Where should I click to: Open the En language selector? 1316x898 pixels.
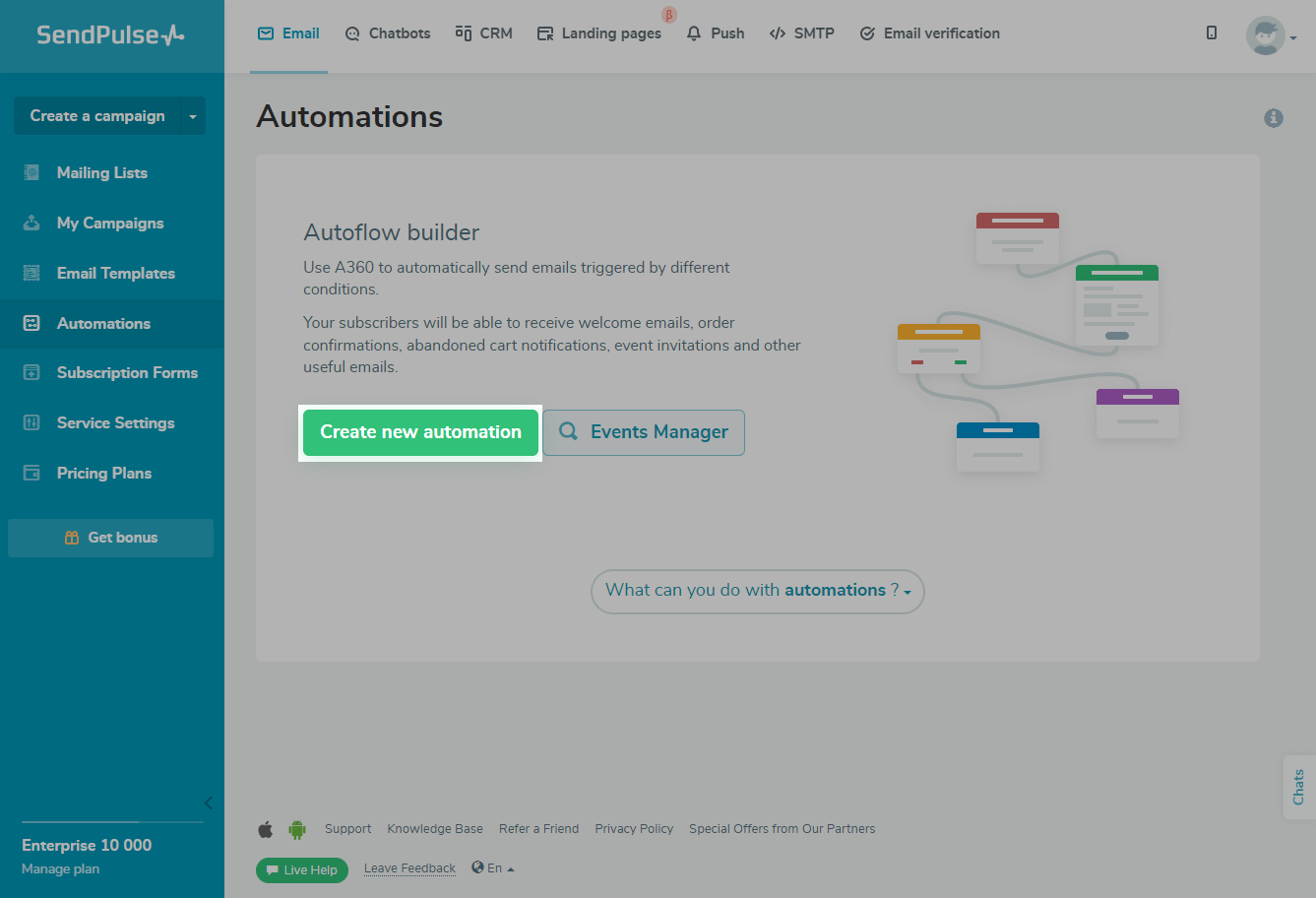(493, 868)
